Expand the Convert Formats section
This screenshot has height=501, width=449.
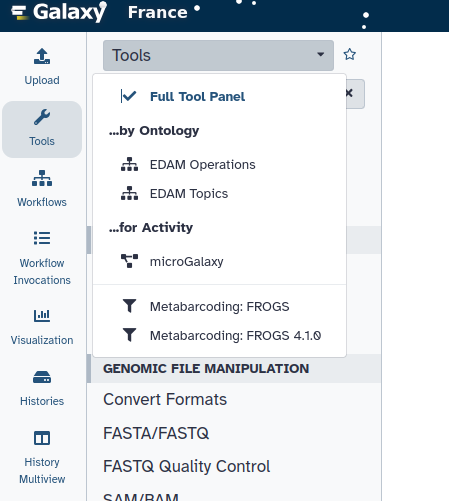tap(165, 399)
